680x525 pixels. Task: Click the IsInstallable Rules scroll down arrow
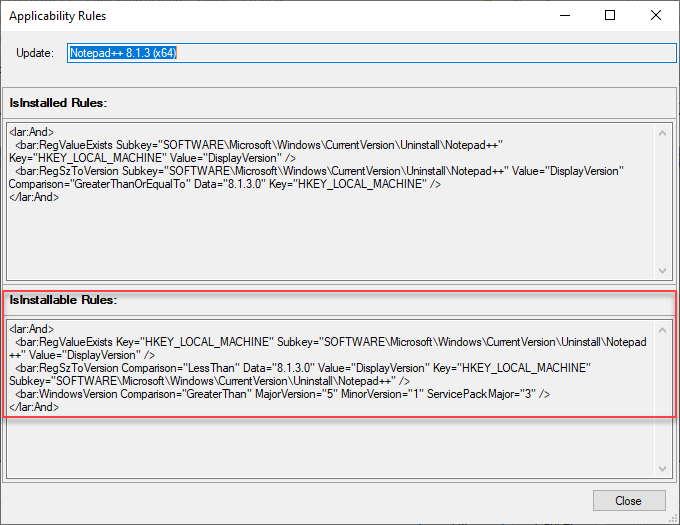click(662, 469)
